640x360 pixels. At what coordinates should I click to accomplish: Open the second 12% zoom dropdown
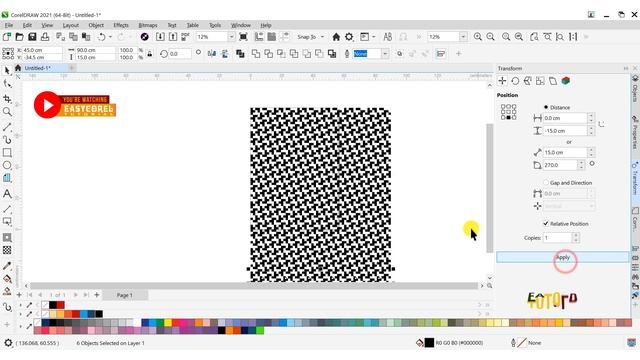coord(463,37)
